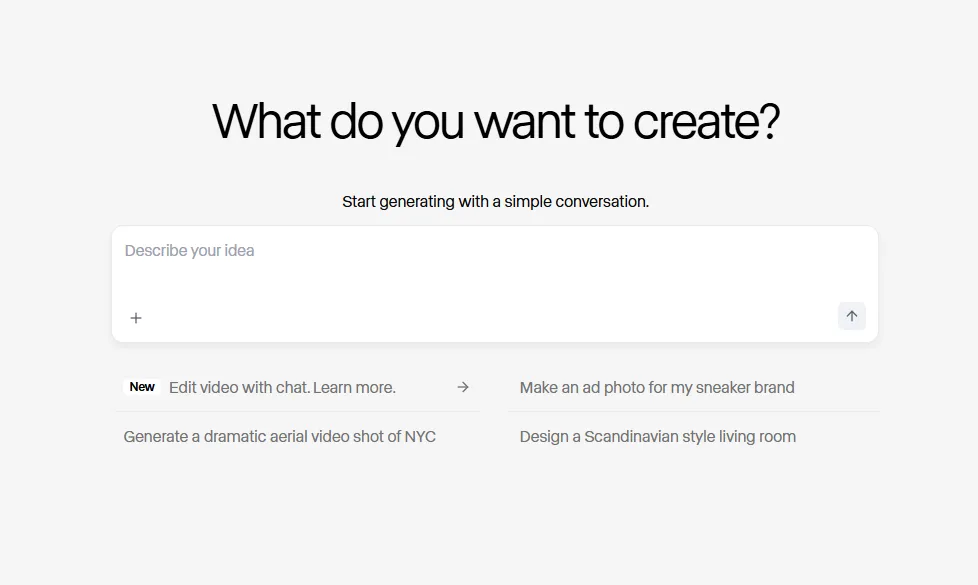
Task: Click the word "What" in the main title
Action: click(x=266, y=122)
